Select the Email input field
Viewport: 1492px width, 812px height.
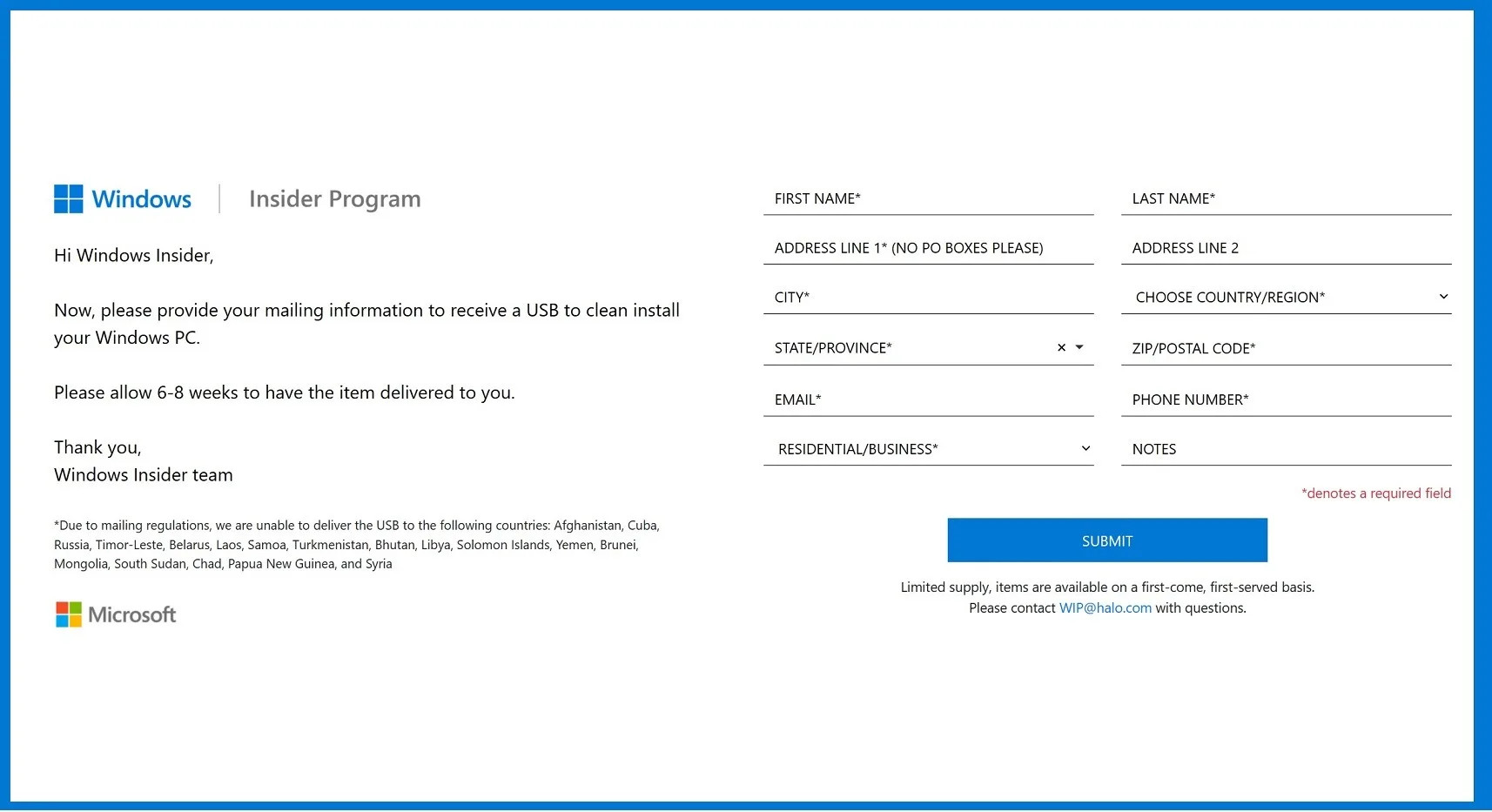929,400
